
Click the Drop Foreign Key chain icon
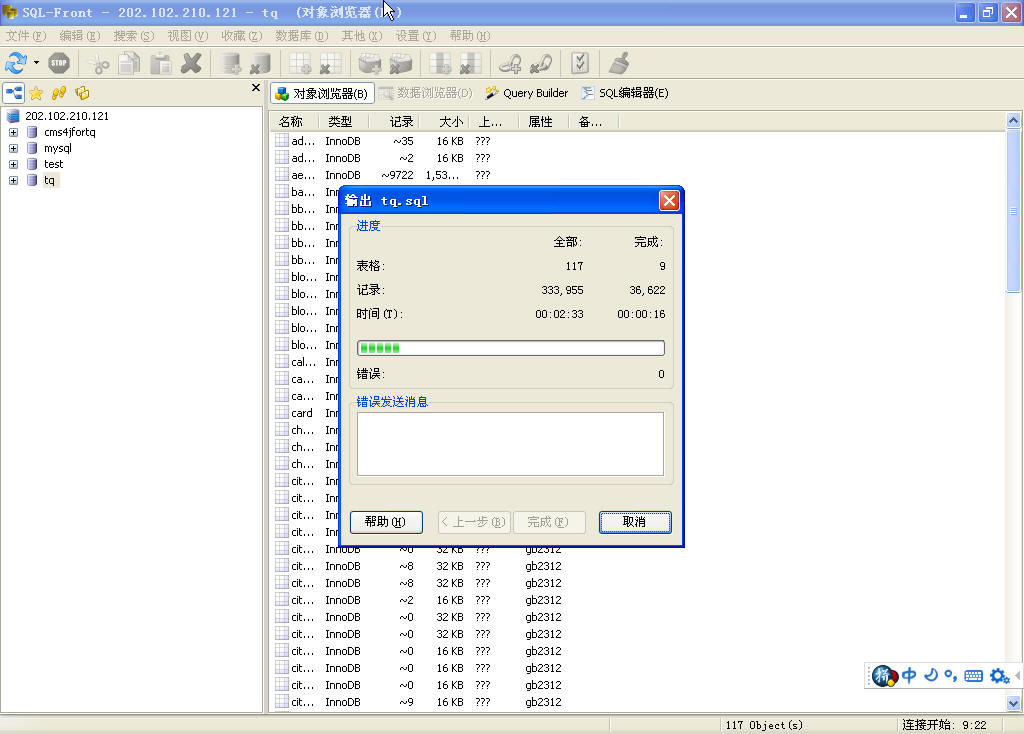click(541, 63)
